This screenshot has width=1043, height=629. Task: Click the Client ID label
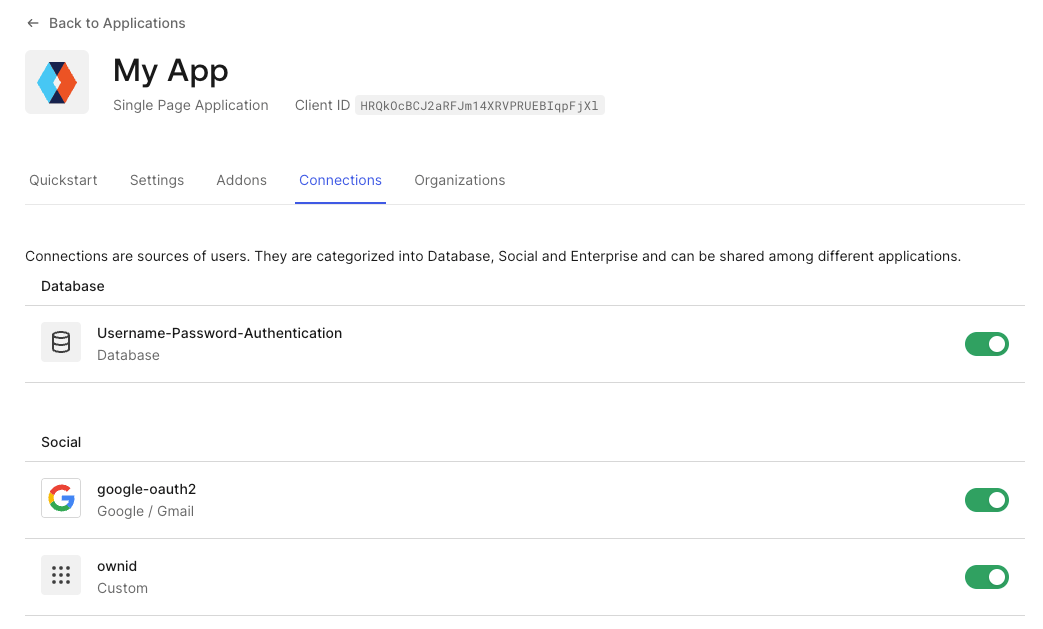tap(322, 105)
